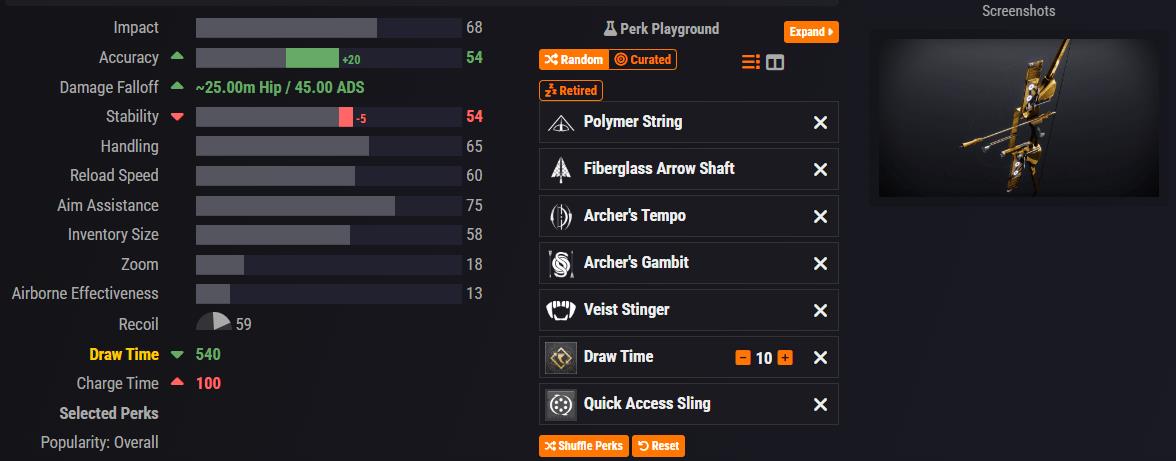The width and height of the screenshot is (1176, 461).
Task: Switch to column layout view icon
Action: tap(775, 62)
